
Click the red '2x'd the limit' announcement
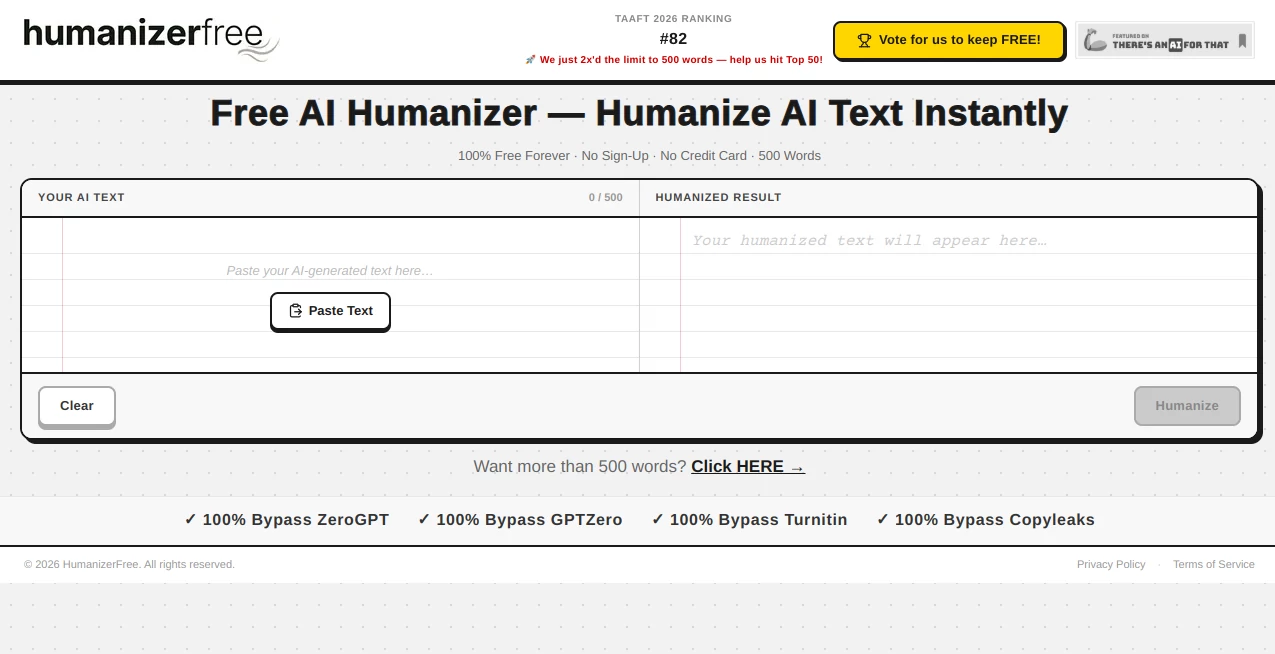[x=673, y=60]
